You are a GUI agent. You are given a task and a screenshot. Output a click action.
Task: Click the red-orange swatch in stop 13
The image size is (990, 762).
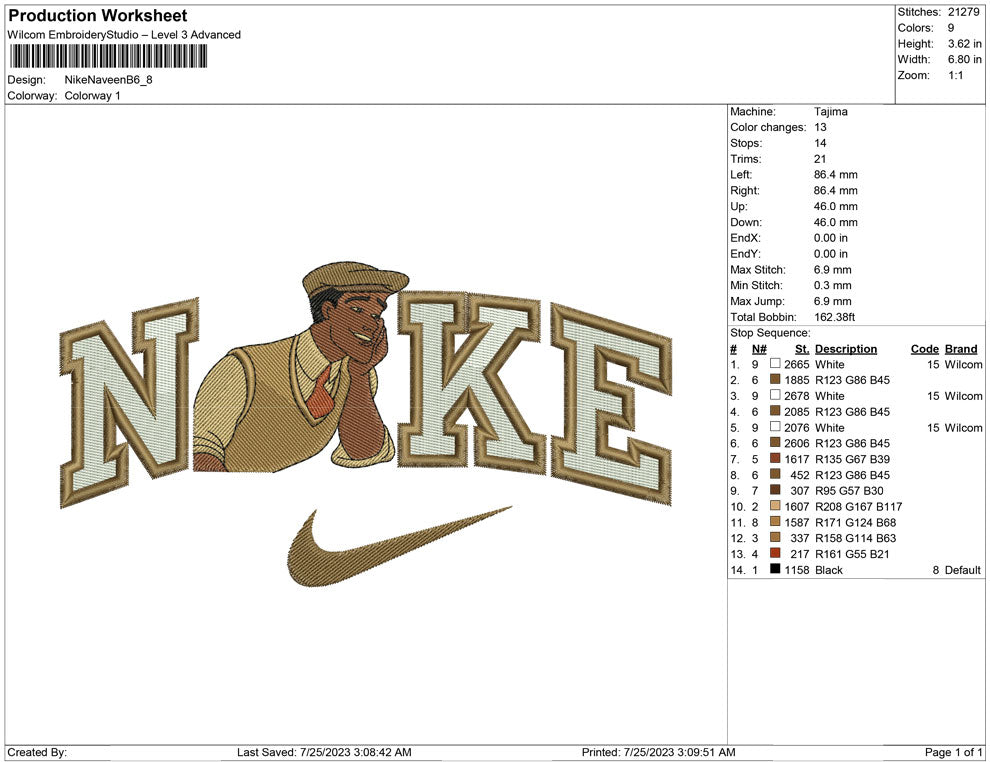(775, 553)
